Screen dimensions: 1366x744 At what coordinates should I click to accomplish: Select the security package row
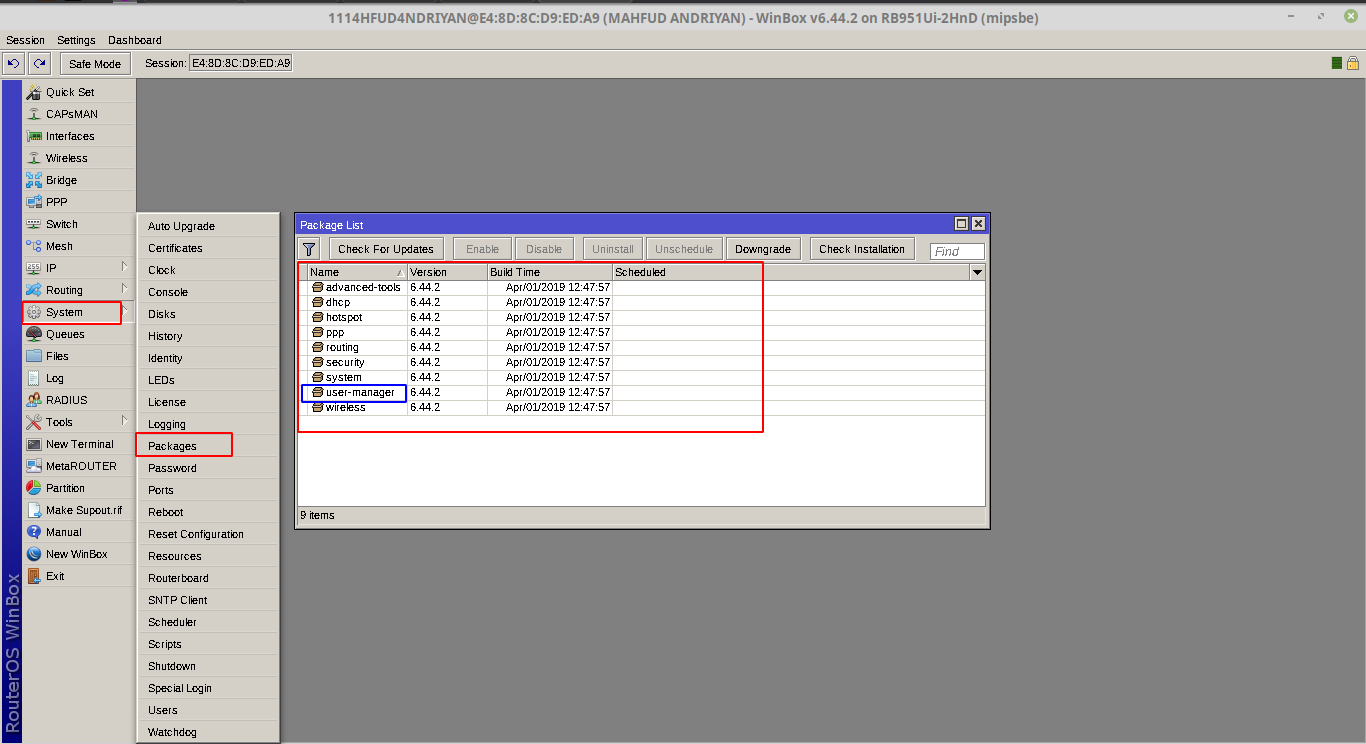pyautogui.click(x=641, y=362)
